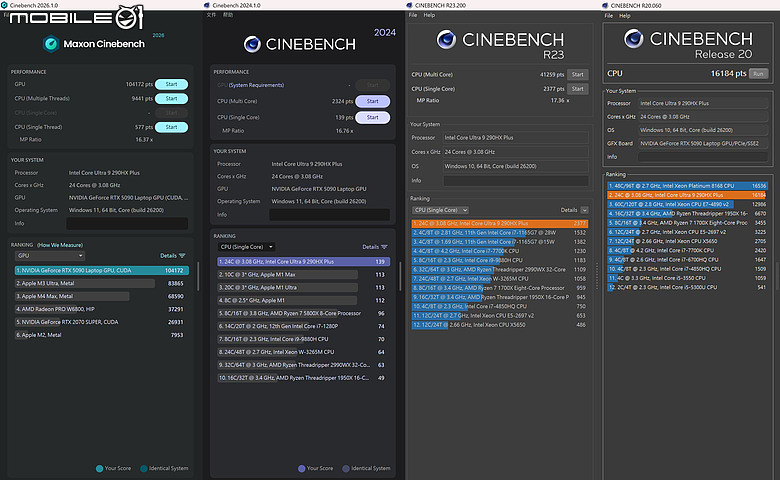Open How We Measure link in Cinebench 2026
The height and width of the screenshot is (480, 780).
60,245
